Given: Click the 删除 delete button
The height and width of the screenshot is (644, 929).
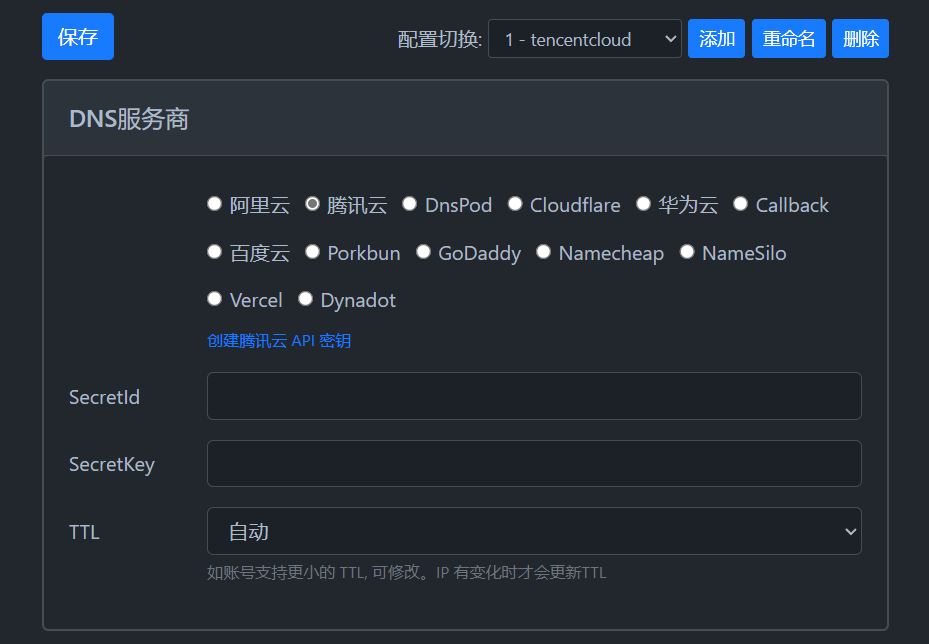Looking at the screenshot, I should coord(860,39).
